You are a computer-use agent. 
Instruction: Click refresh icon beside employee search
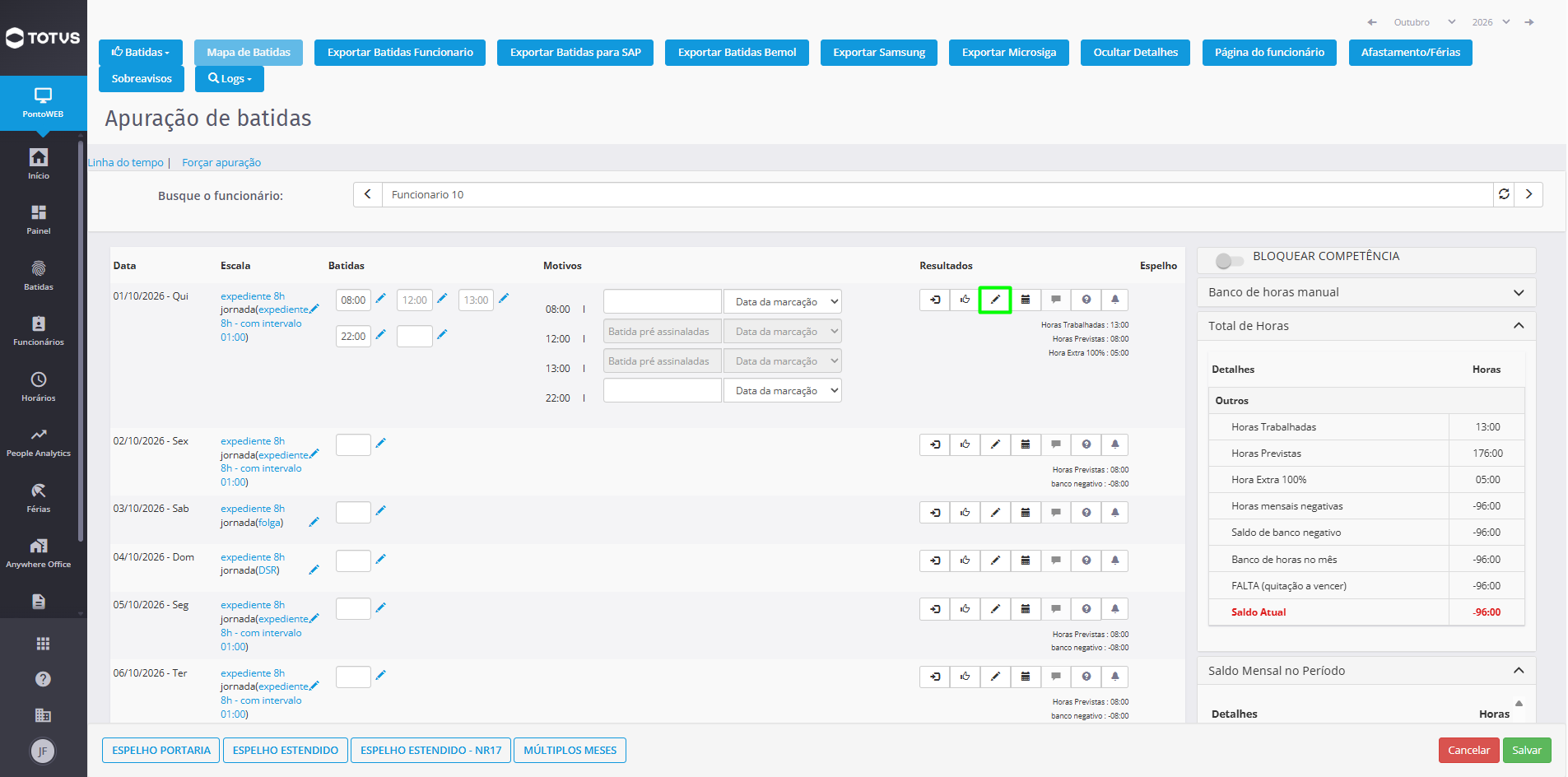(x=1504, y=194)
